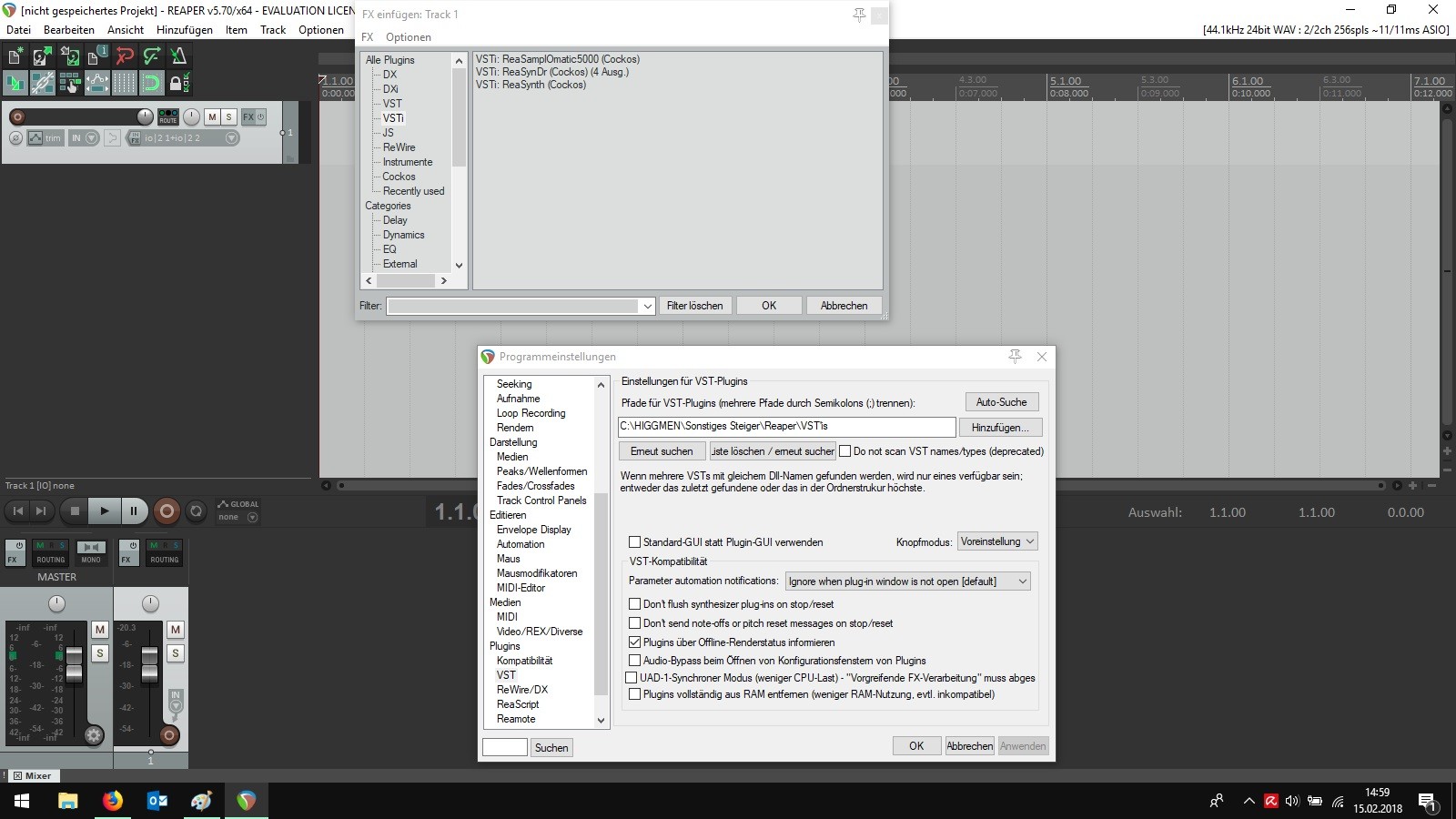This screenshot has height=819, width=1456.
Task: Click the New Project toolbar icon
Action: click(x=15, y=56)
